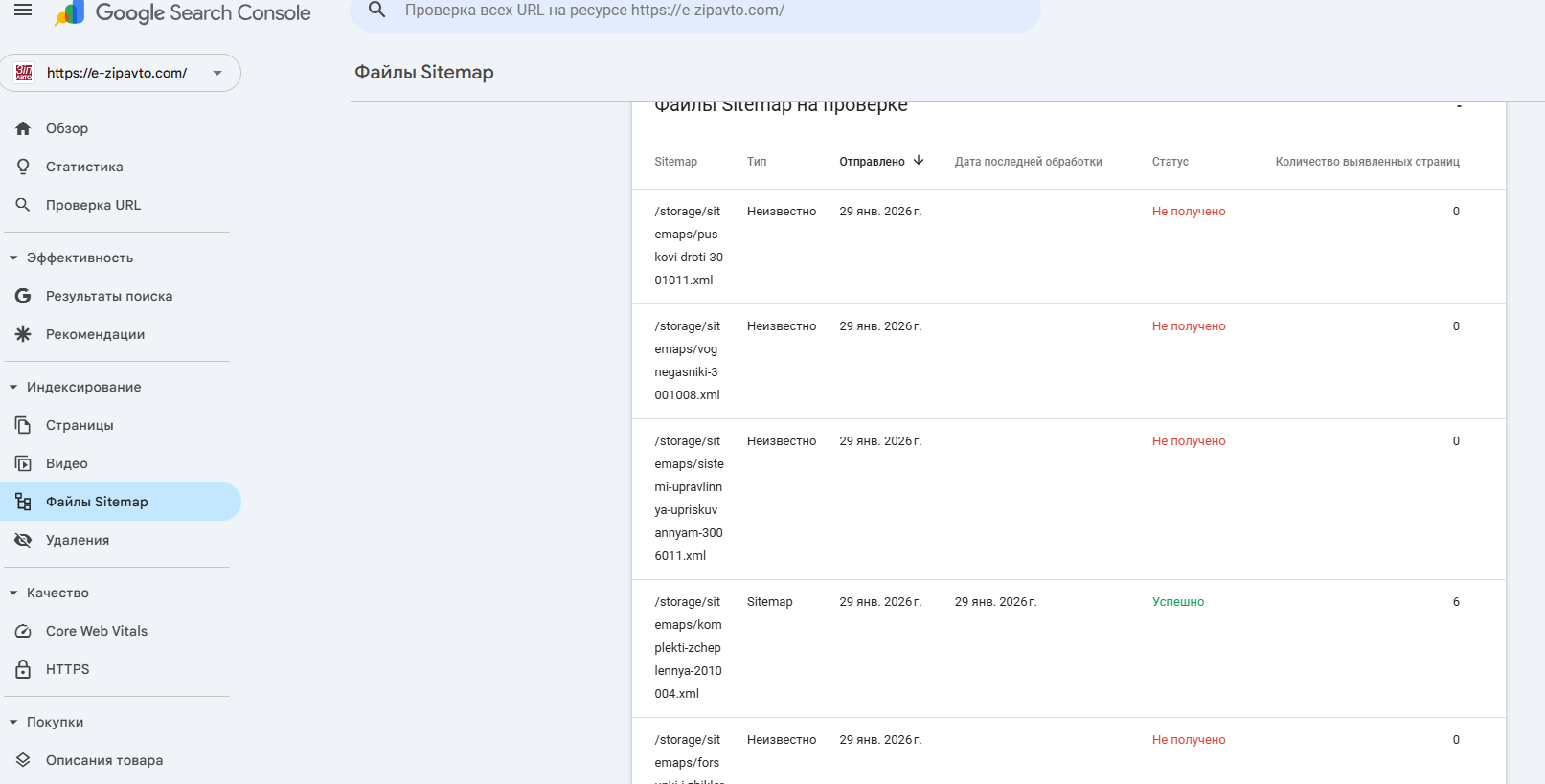Open the Страницы pages icon
The image size is (1545, 784).
pyautogui.click(x=23, y=425)
